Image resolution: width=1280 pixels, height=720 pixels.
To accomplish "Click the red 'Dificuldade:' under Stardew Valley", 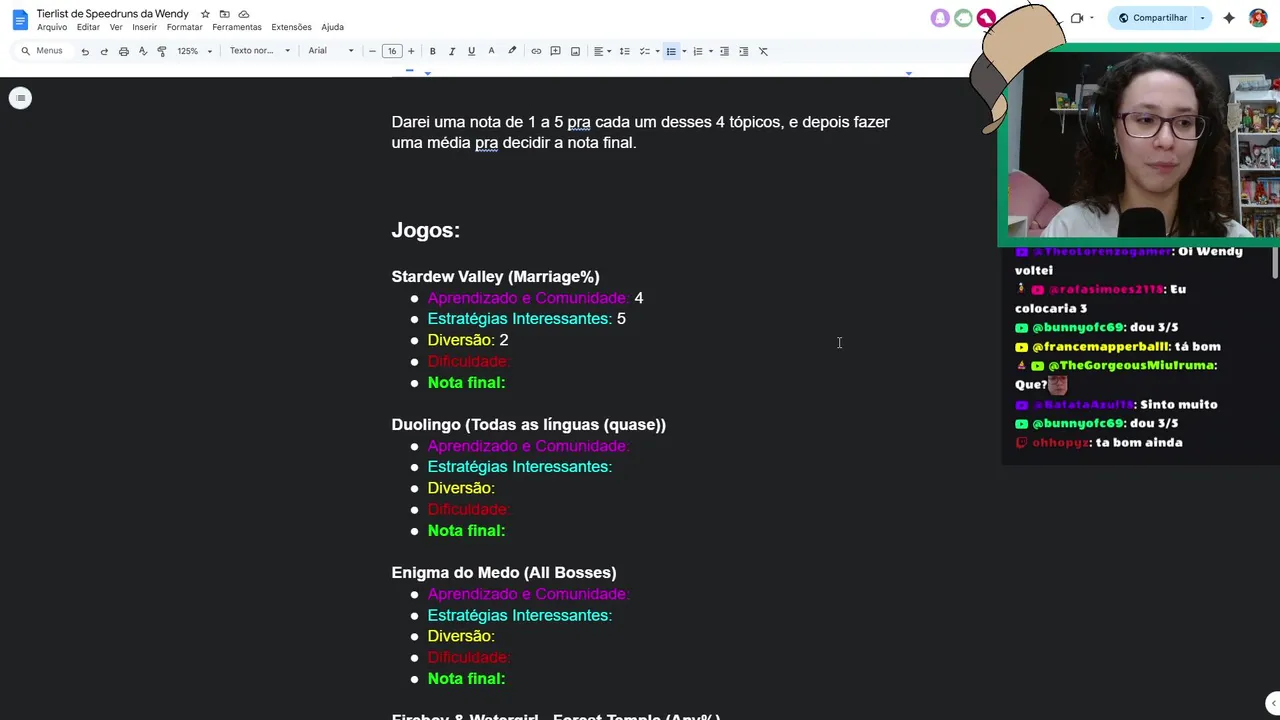I will tap(469, 361).
